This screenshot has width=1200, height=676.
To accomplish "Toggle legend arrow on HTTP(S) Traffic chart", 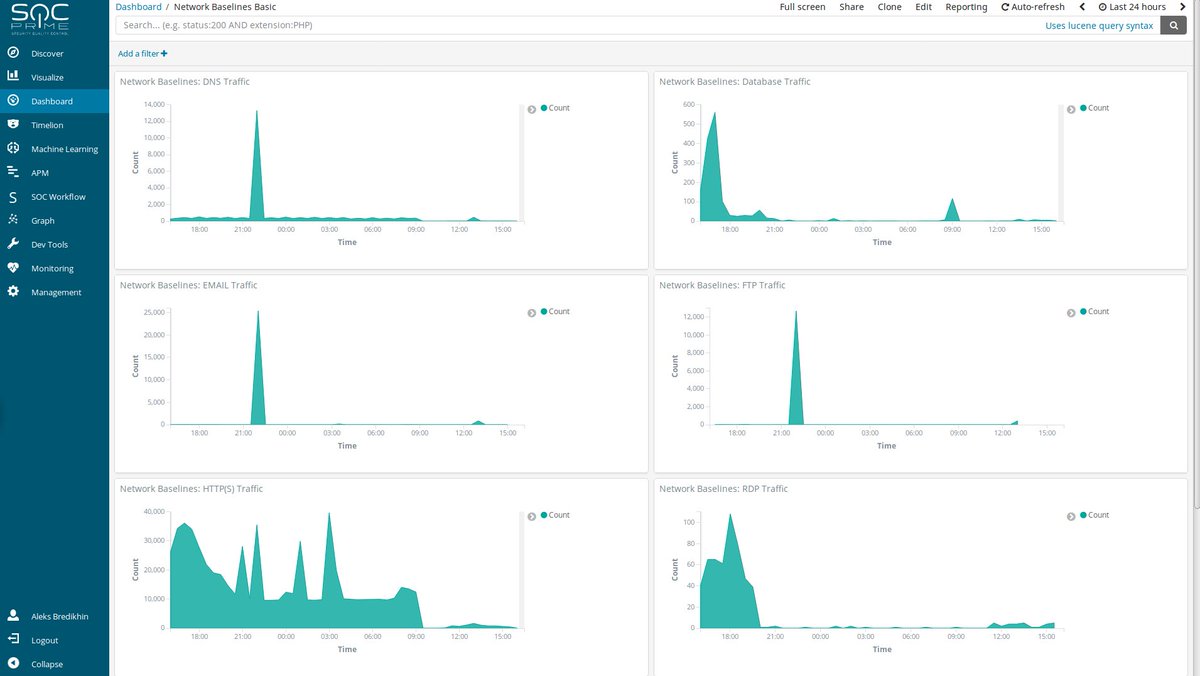I will tap(532, 517).
